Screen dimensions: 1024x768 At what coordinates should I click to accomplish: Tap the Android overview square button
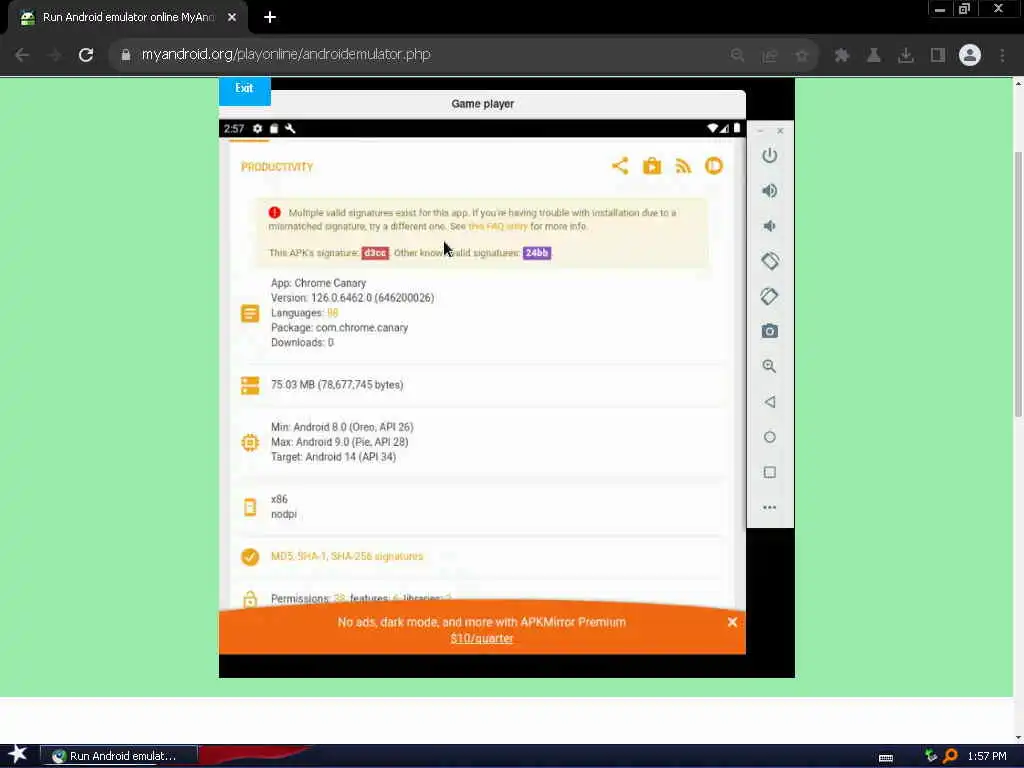pyautogui.click(x=769, y=472)
